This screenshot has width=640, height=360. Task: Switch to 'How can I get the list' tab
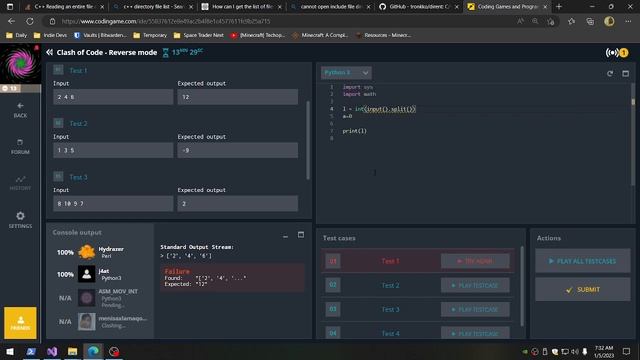click(242, 7)
